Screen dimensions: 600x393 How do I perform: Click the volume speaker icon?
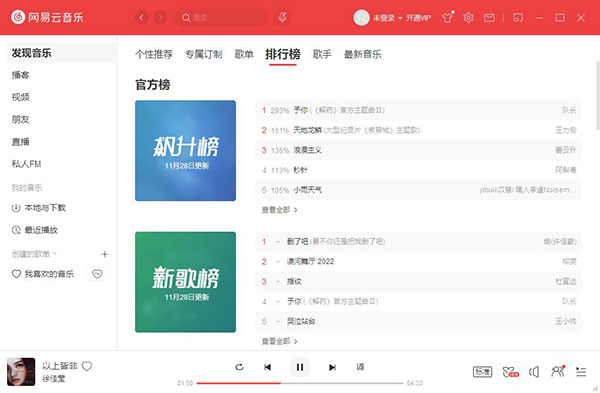[534, 372]
